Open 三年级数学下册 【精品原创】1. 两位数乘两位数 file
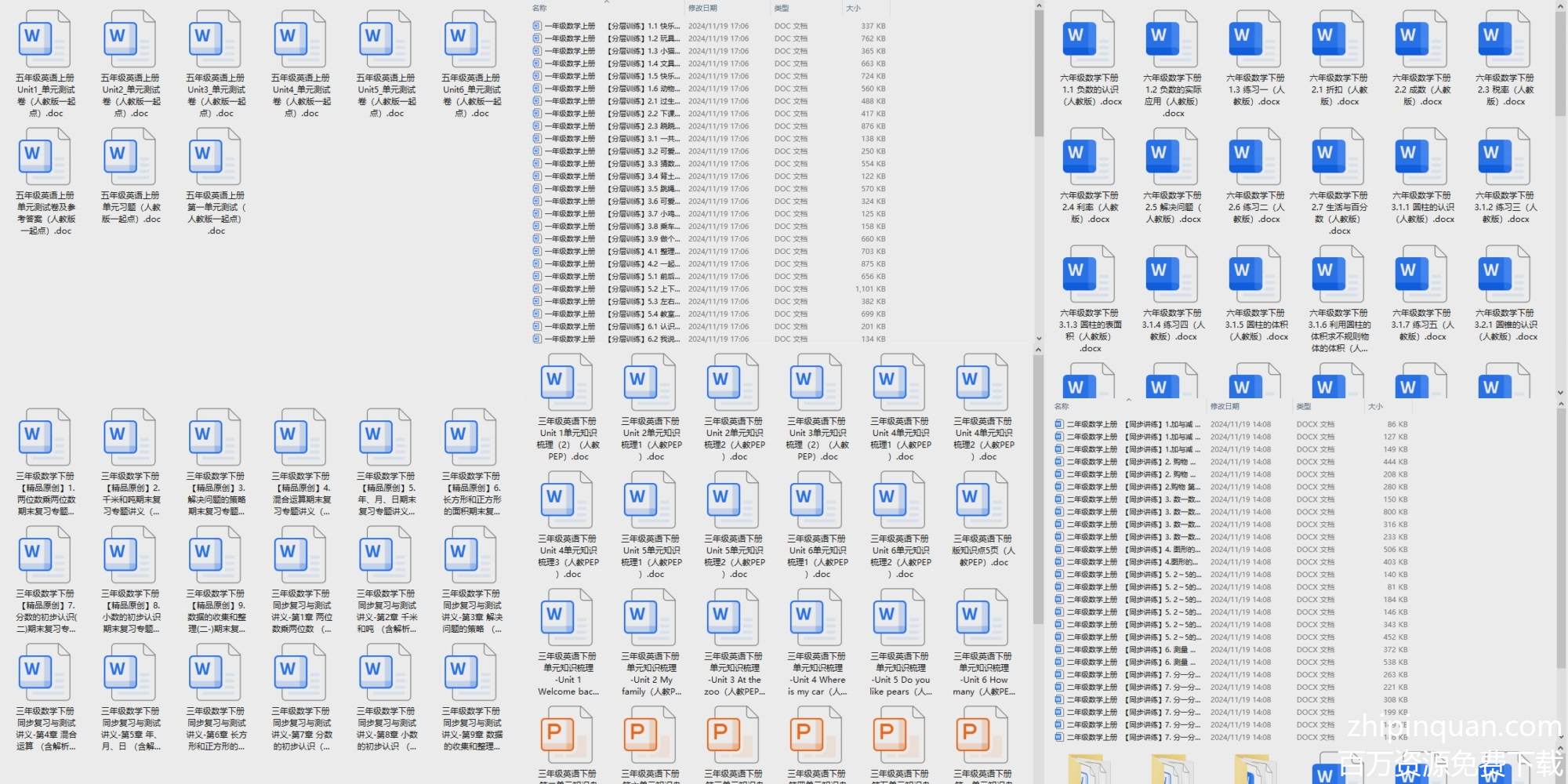The width and height of the screenshot is (1568, 784). 45,439
